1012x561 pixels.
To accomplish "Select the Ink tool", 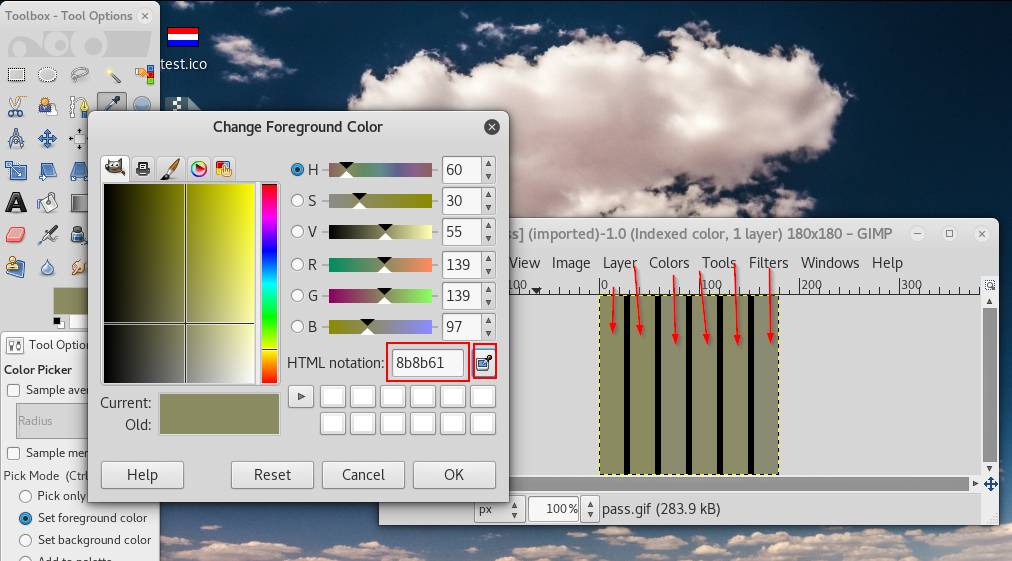I will pyautogui.click(x=78, y=235).
